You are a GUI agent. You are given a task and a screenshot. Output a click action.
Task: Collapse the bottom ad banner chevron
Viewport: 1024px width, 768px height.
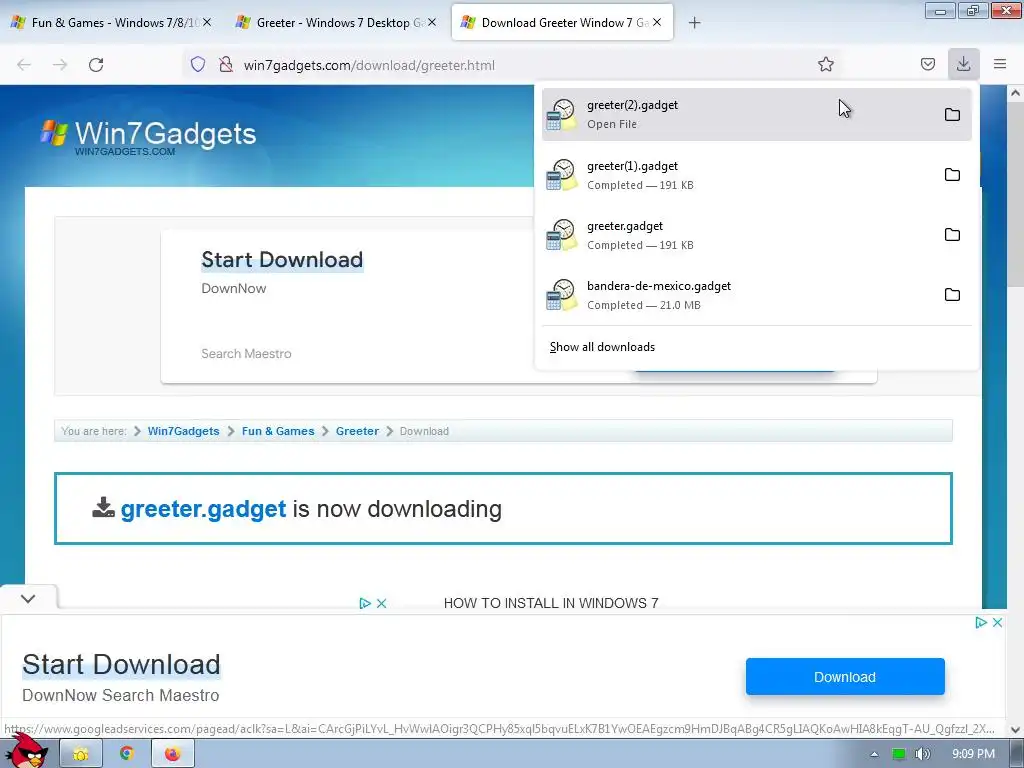(28, 598)
